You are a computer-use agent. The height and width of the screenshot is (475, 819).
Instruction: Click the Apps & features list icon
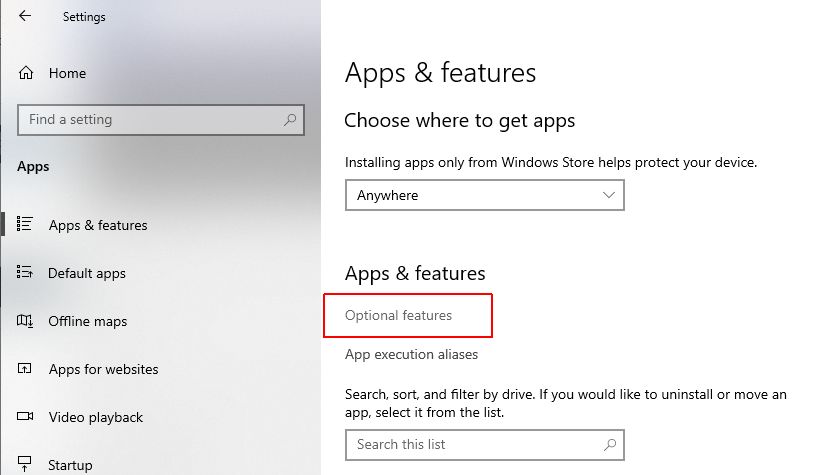tap(25, 224)
